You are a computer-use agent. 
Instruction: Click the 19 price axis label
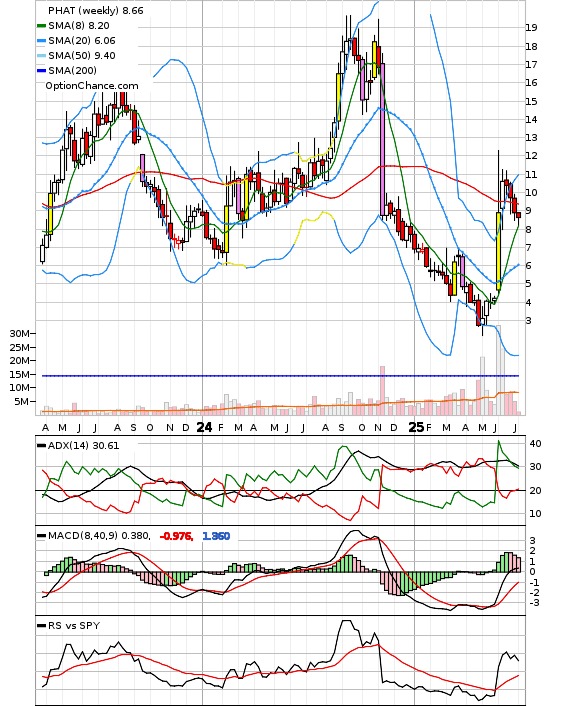[x=531, y=27]
